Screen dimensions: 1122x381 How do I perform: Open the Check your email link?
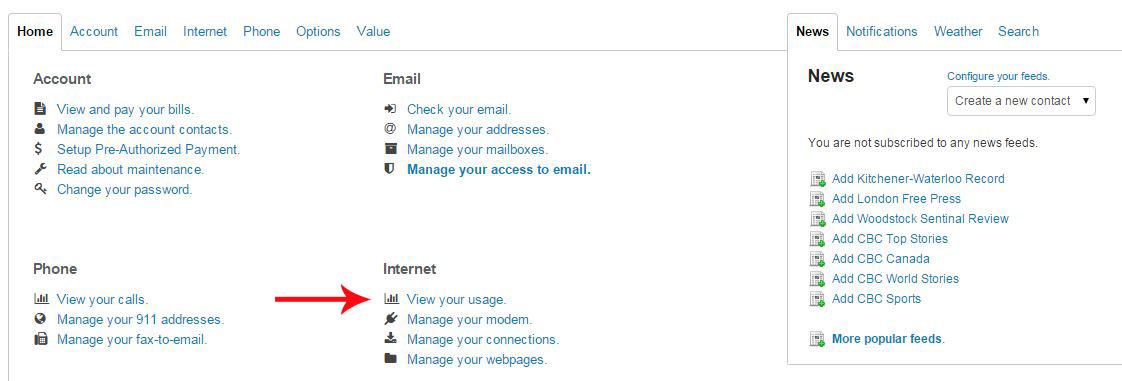[459, 110]
